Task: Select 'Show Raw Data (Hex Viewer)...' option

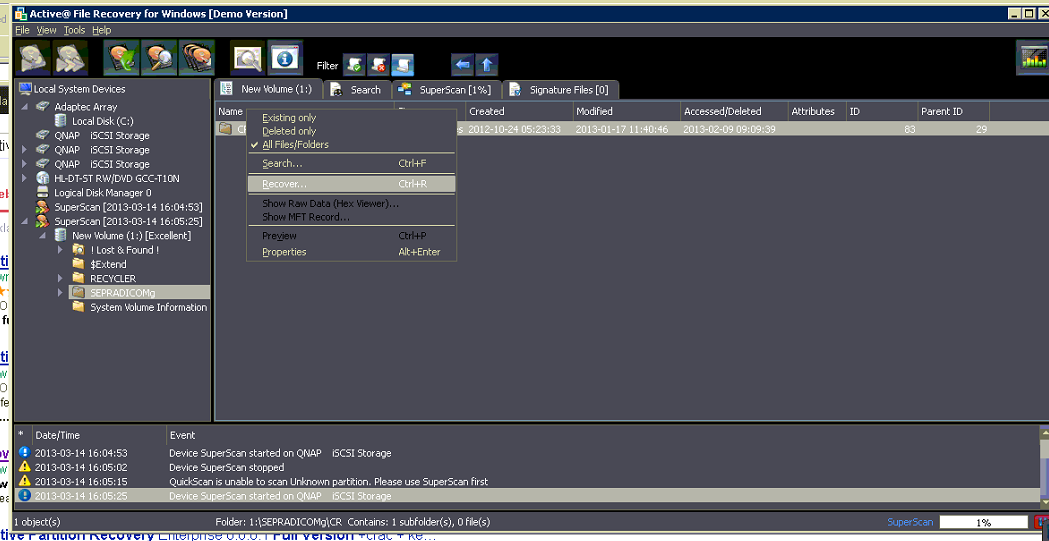Action: click(x=330, y=204)
